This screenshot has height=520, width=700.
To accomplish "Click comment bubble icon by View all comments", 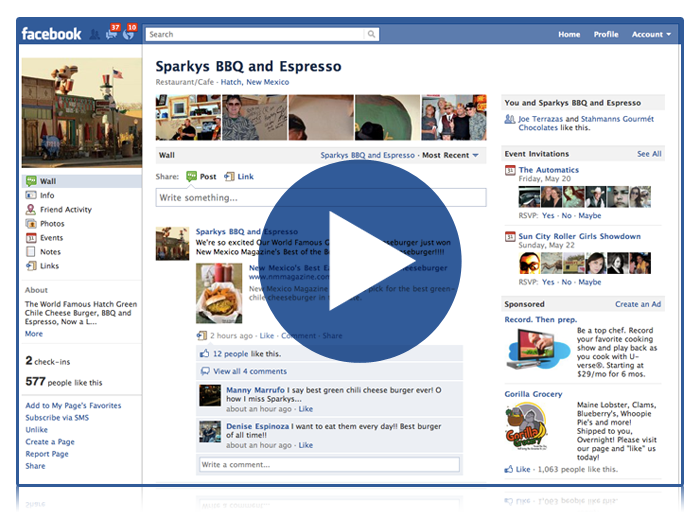I will pos(205,371).
